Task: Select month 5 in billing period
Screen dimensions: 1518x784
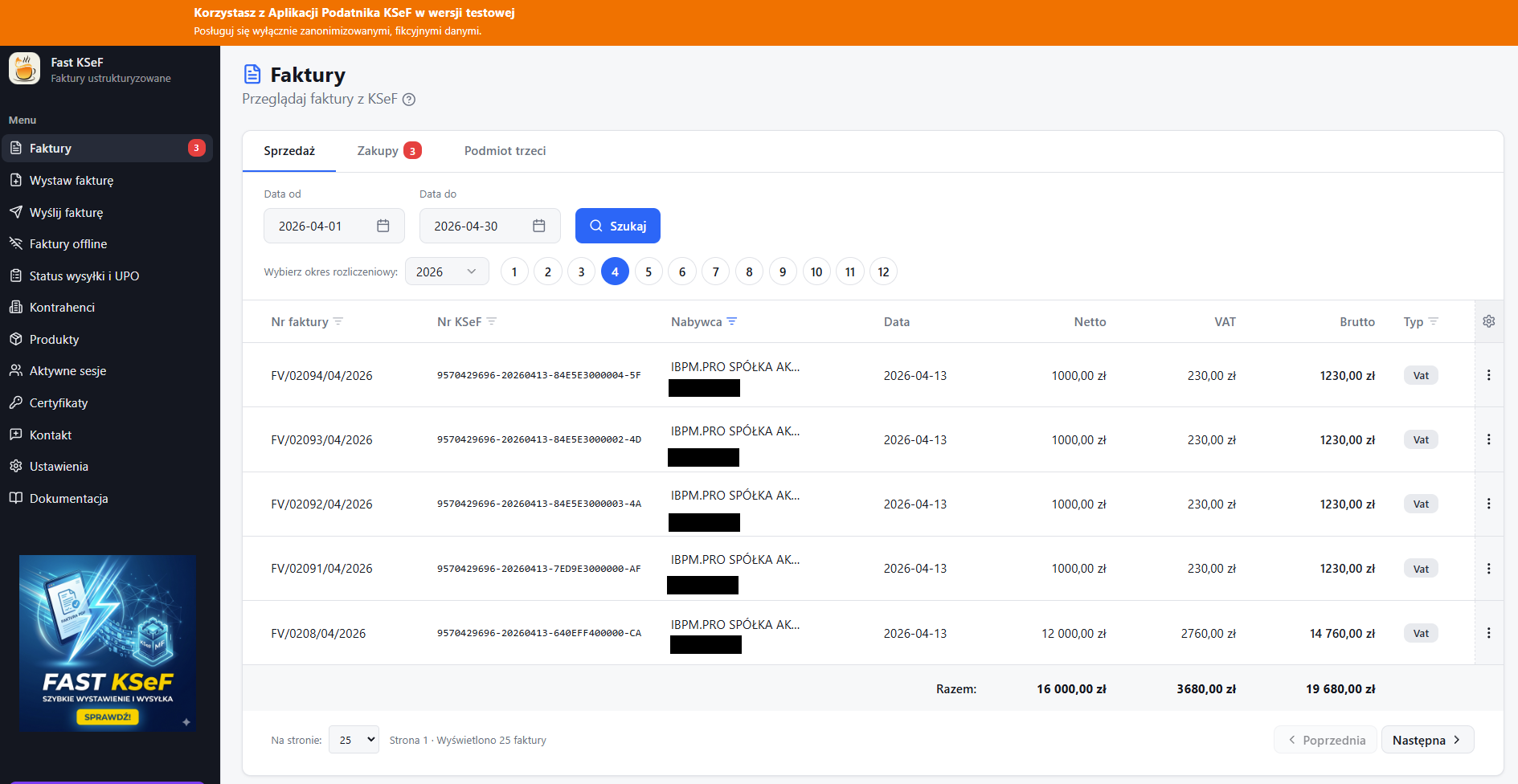Action: [649, 272]
